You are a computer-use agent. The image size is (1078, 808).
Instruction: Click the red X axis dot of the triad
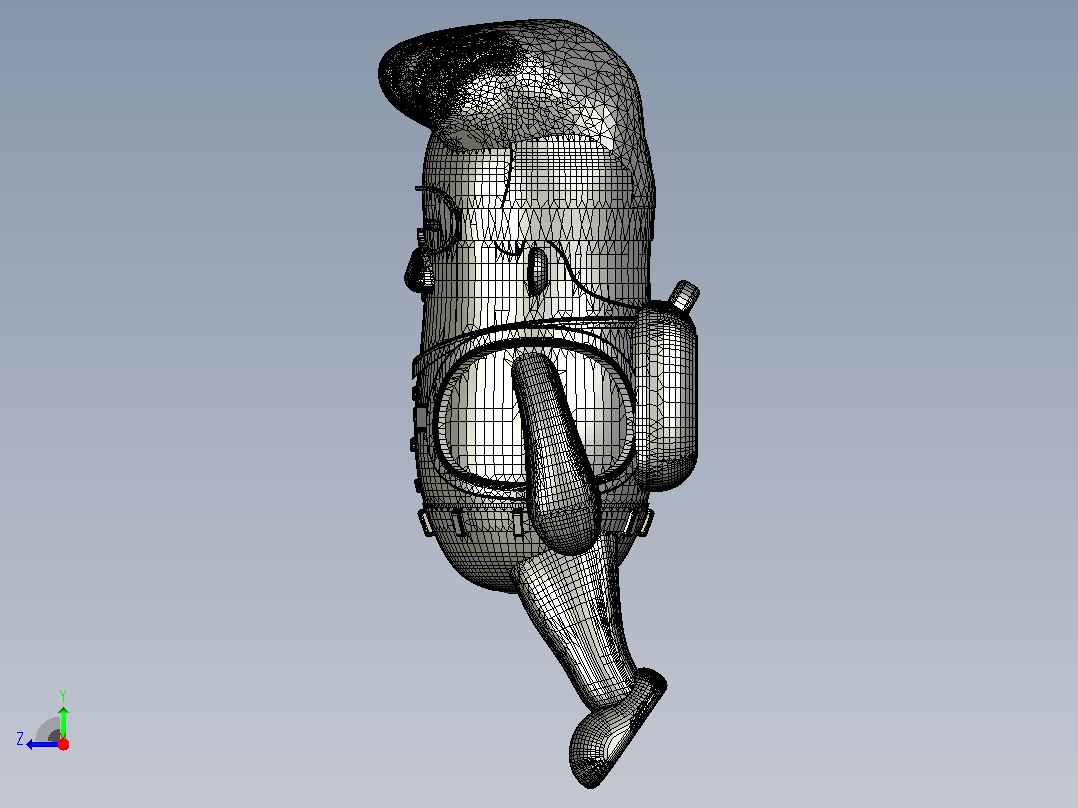pyautogui.click(x=63, y=744)
